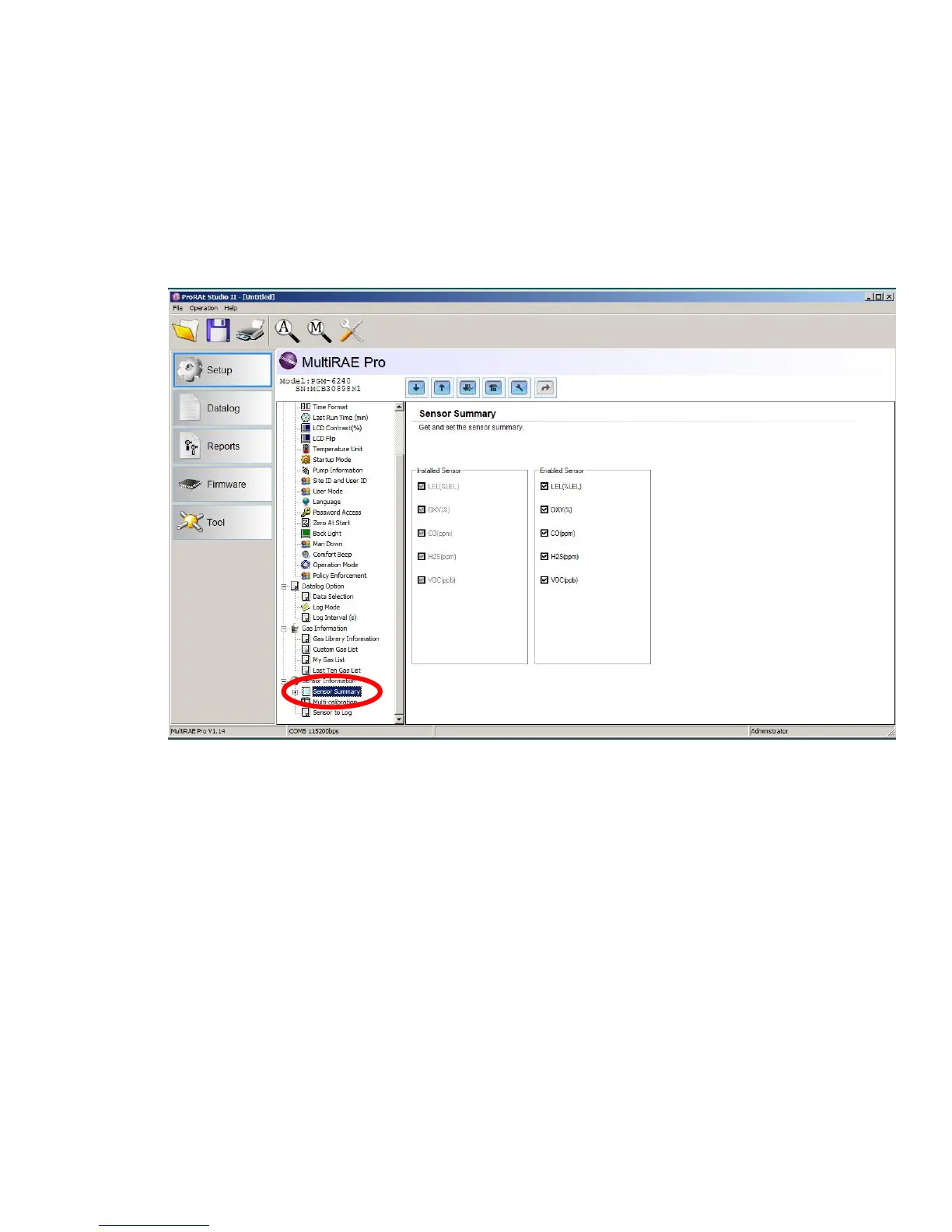Select Temperature Unit tree item
The height and width of the screenshot is (1232, 952).
point(337,449)
